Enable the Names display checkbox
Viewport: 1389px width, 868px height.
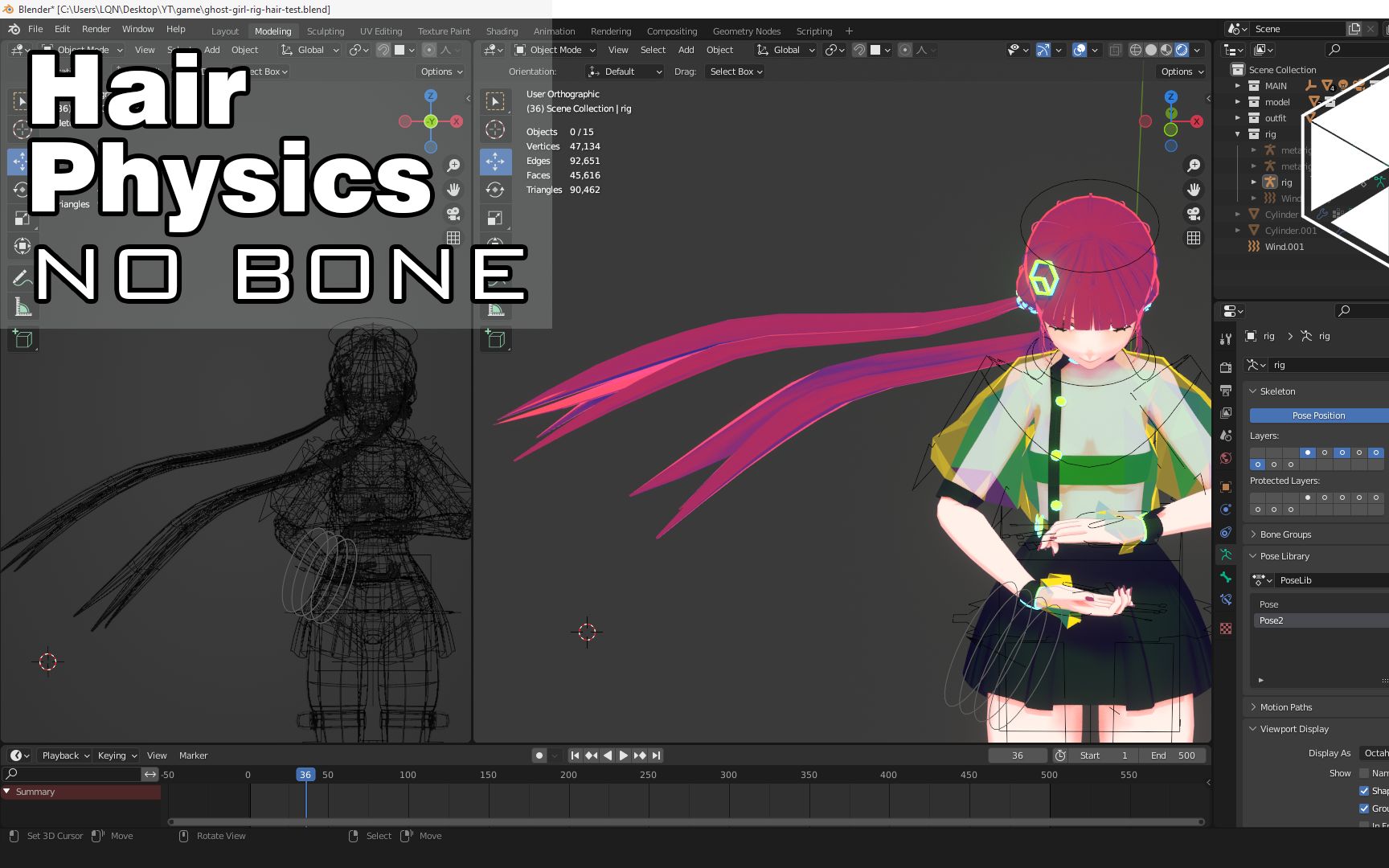[1363, 773]
